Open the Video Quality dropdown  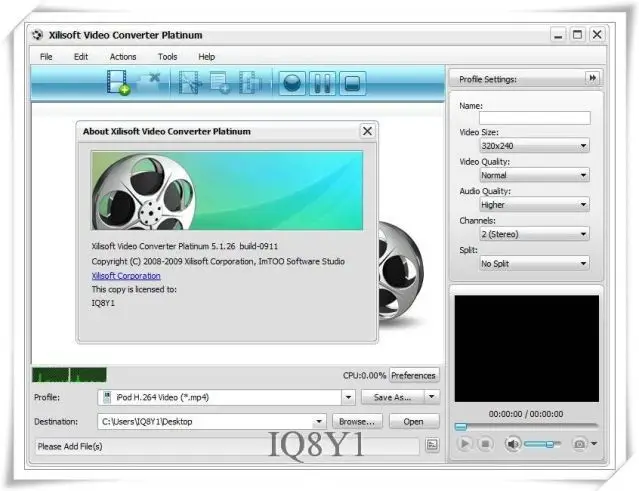(x=535, y=175)
